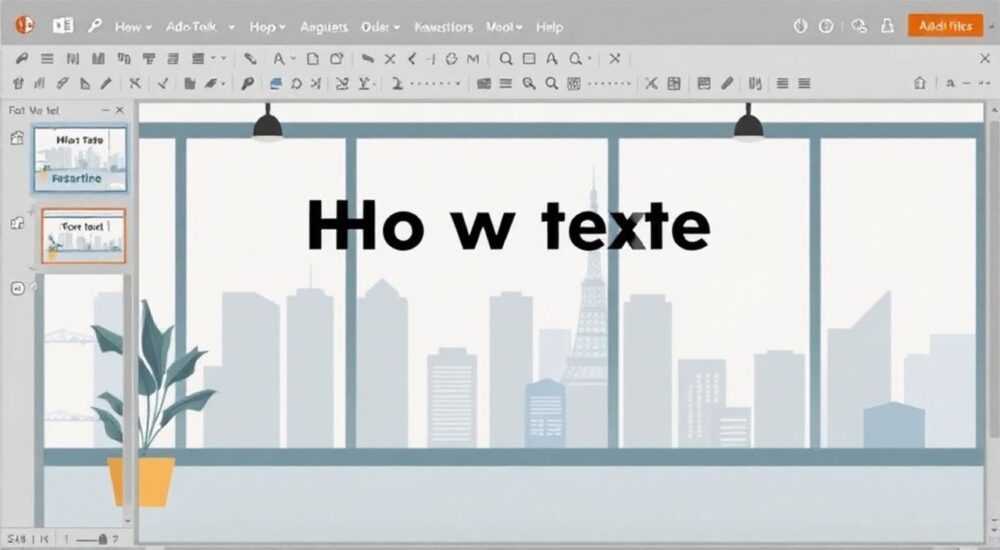Select the pencil tool in second row
The width and height of the screenshot is (1000, 550).
[x=106, y=83]
